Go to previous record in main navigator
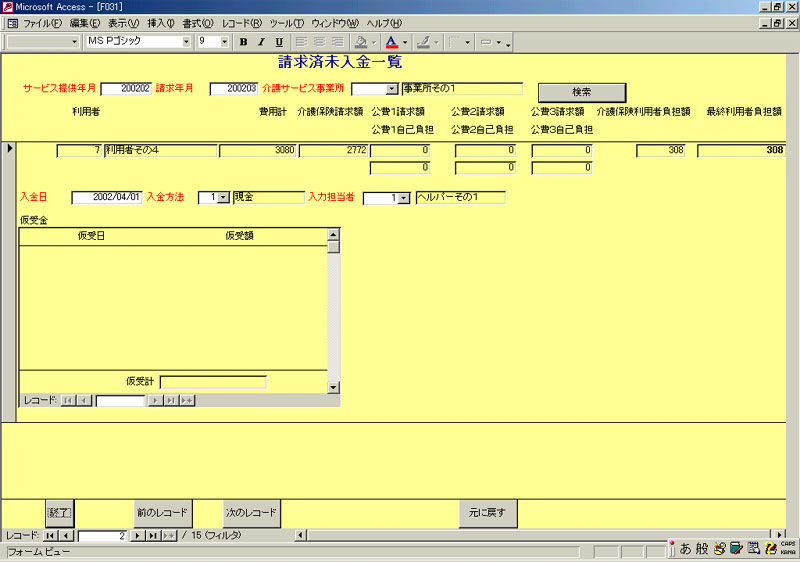Image resolution: width=800 pixels, height=562 pixels. [x=66, y=535]
